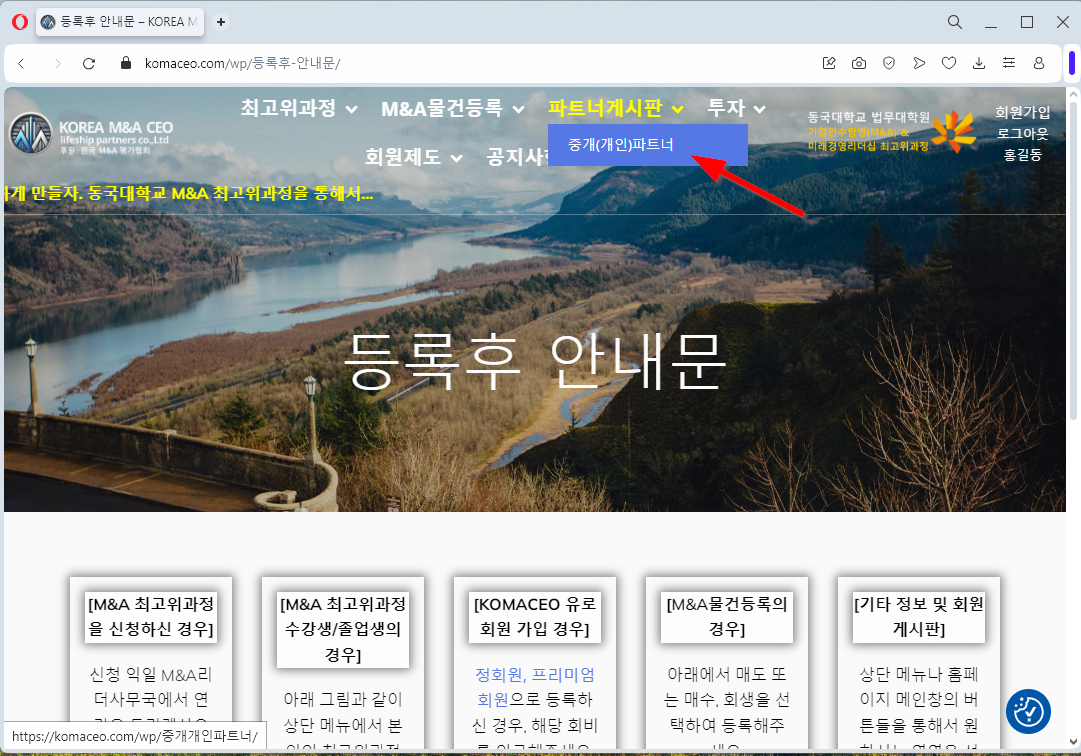This screenshot has height=756, width=1081.
Task: Open the downloads icon in toolbar
Action: point(979,63)
